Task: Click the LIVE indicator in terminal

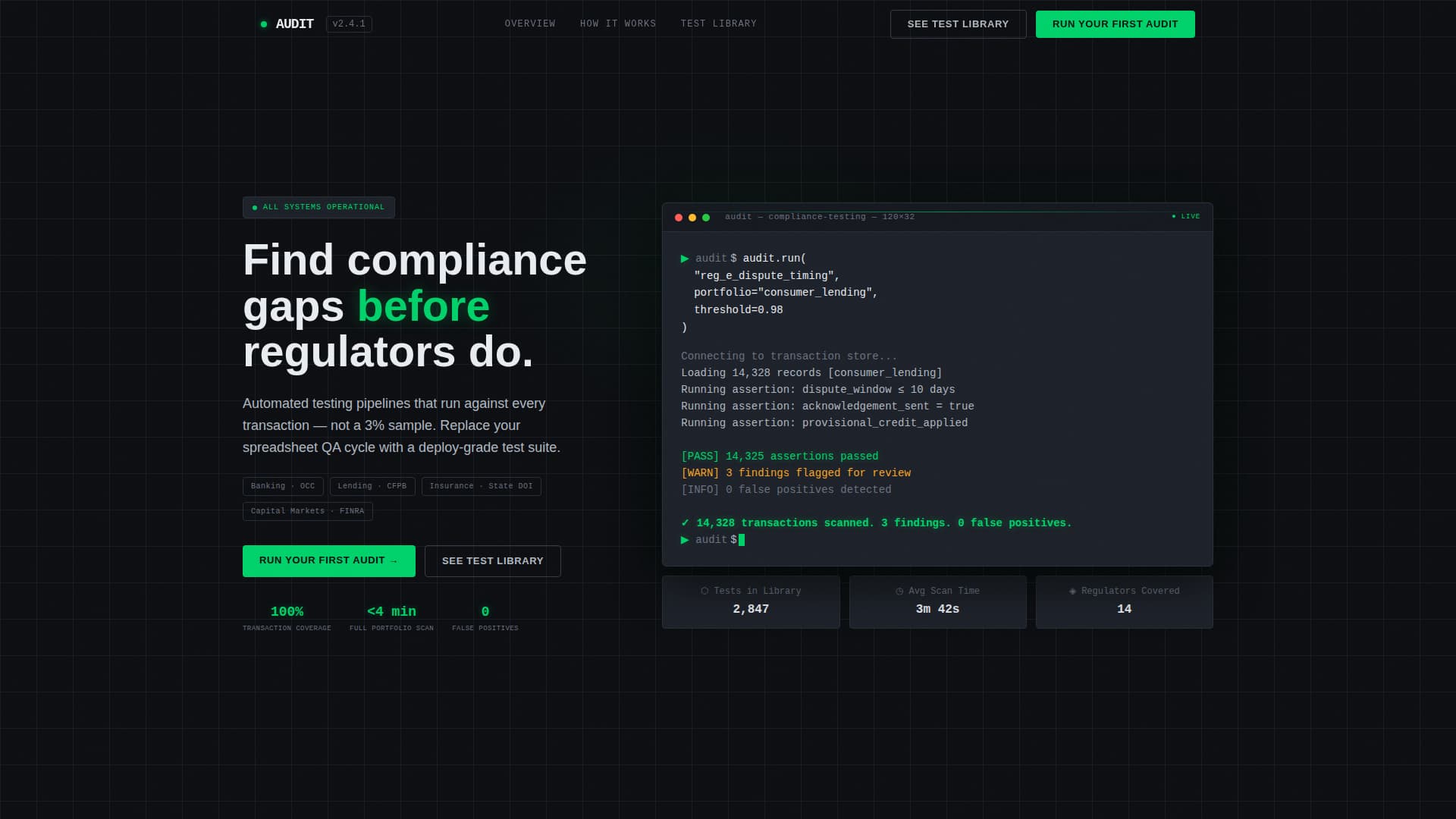Action: point(1186,217)
